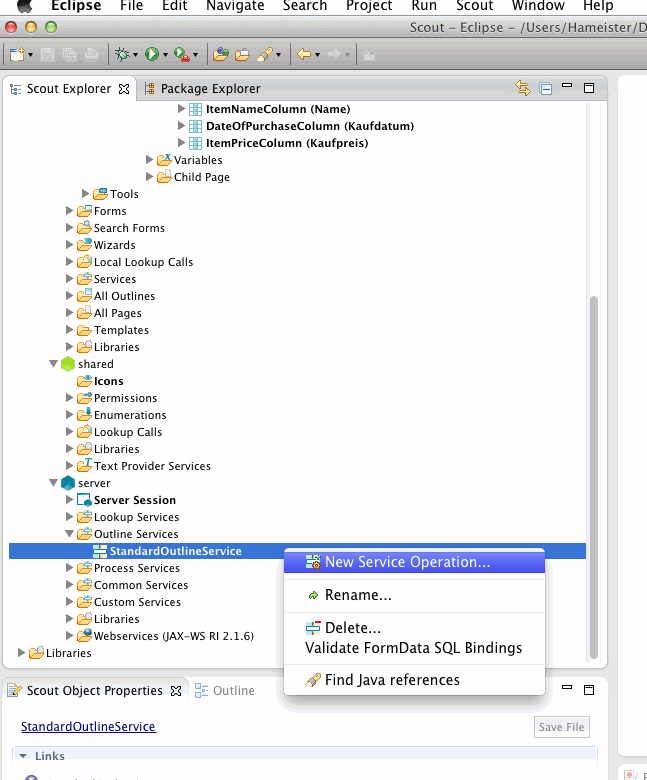Click the Debug bug icon in toolbar
The image size is (647, 780).
[123, 54]
